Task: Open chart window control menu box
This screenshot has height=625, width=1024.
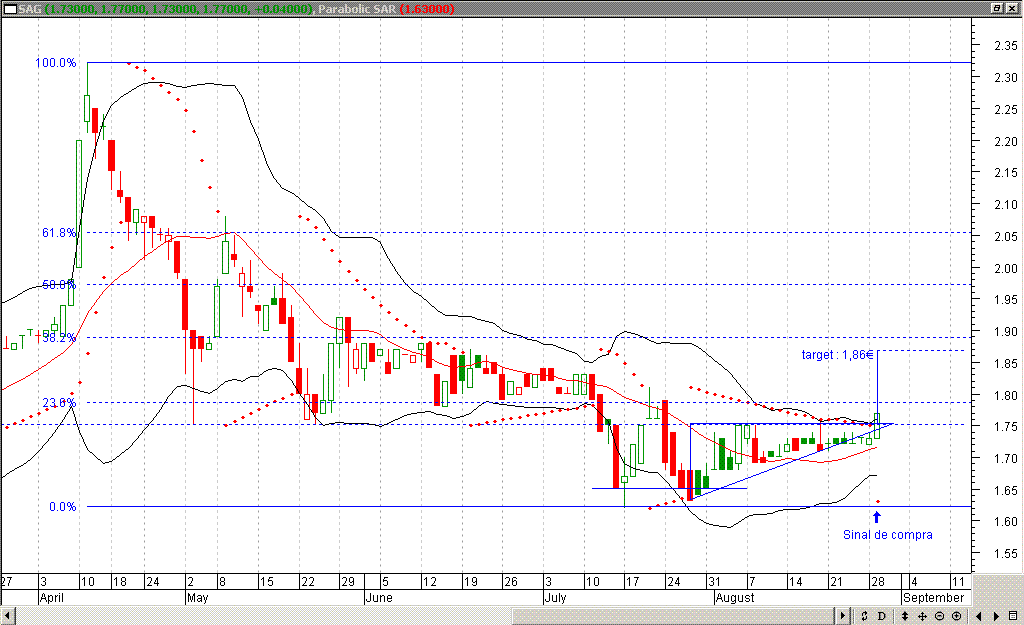Action: coord(10,9)
